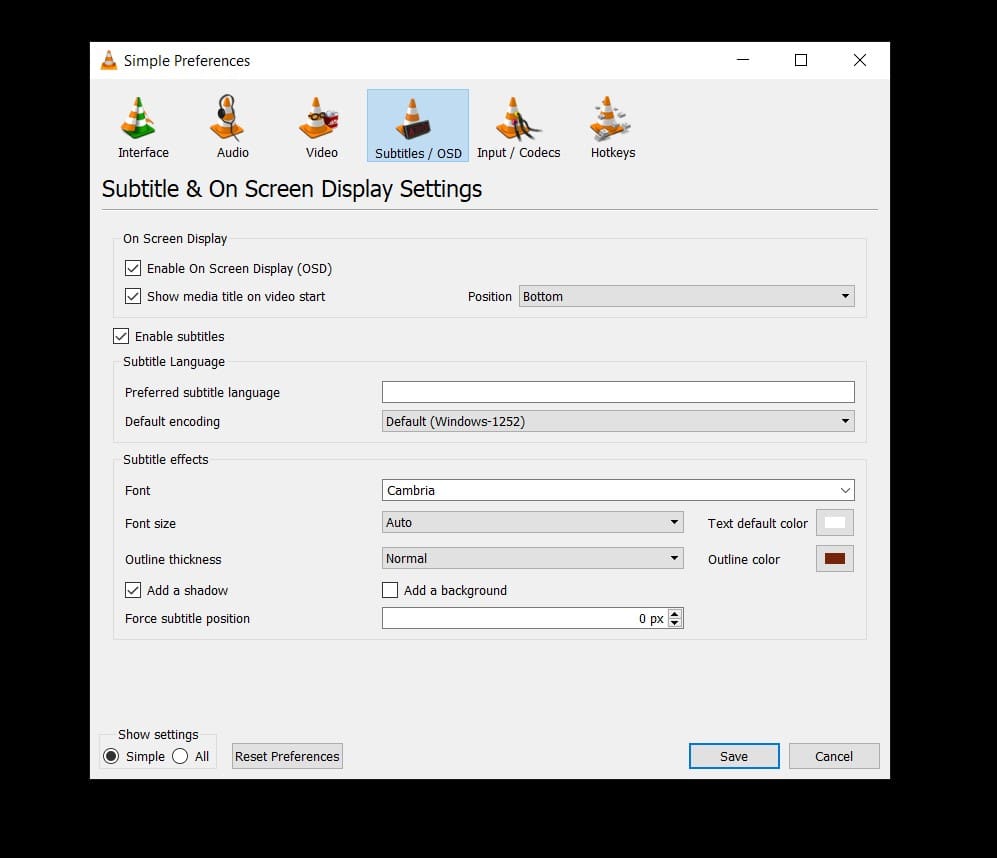The width and height of the screenshot is (997, 858).
Task: Select the Subtitles / OSD cone icon
Action: [413, 119]
